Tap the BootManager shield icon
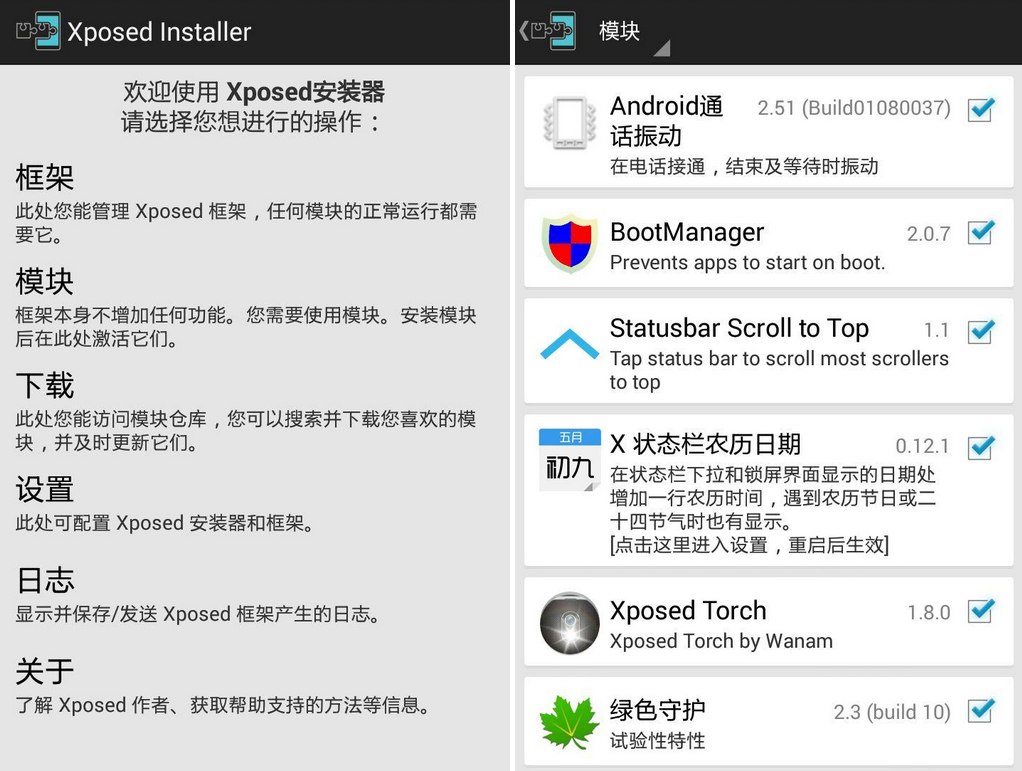This screenshot has height=771, width=1022. click(570, 243)
